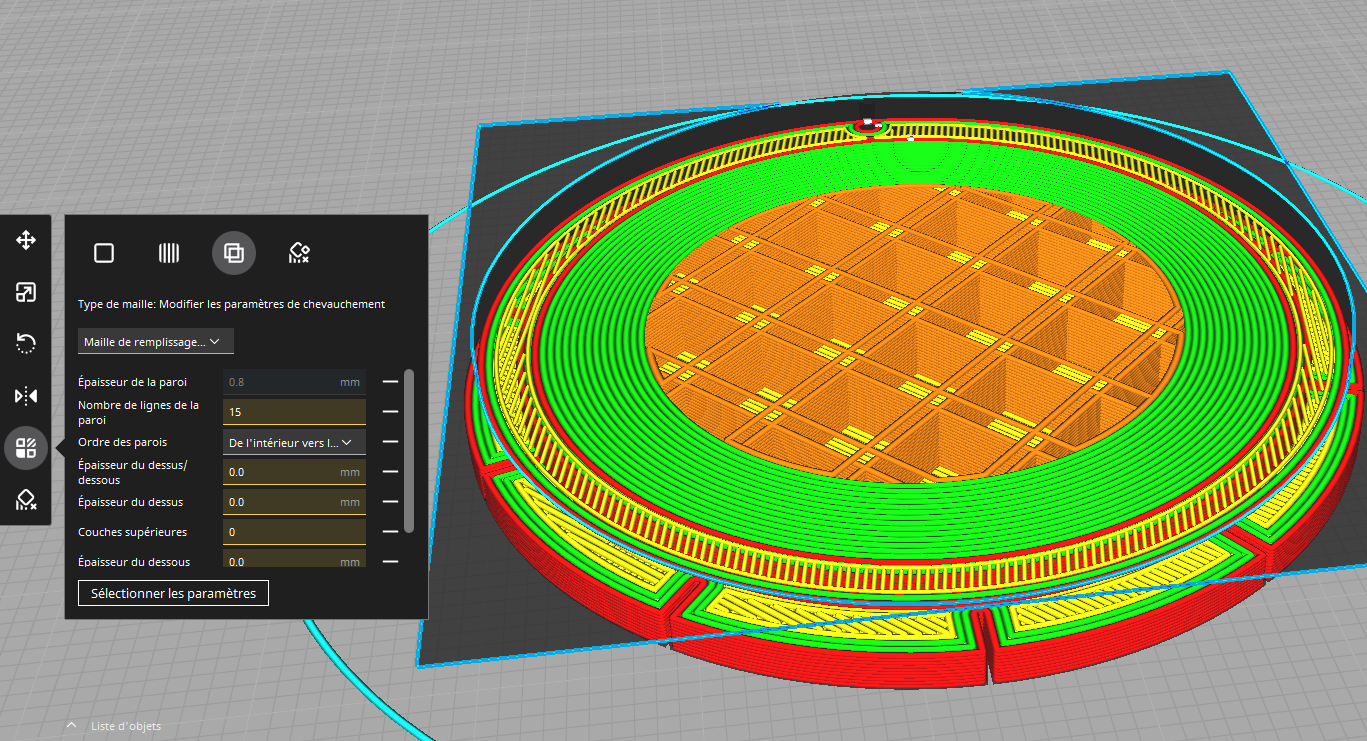This screenshot has height=741, width=1367.
Task: Choose the don't support overlaps mesh icon
Action: tap(299, 253)
